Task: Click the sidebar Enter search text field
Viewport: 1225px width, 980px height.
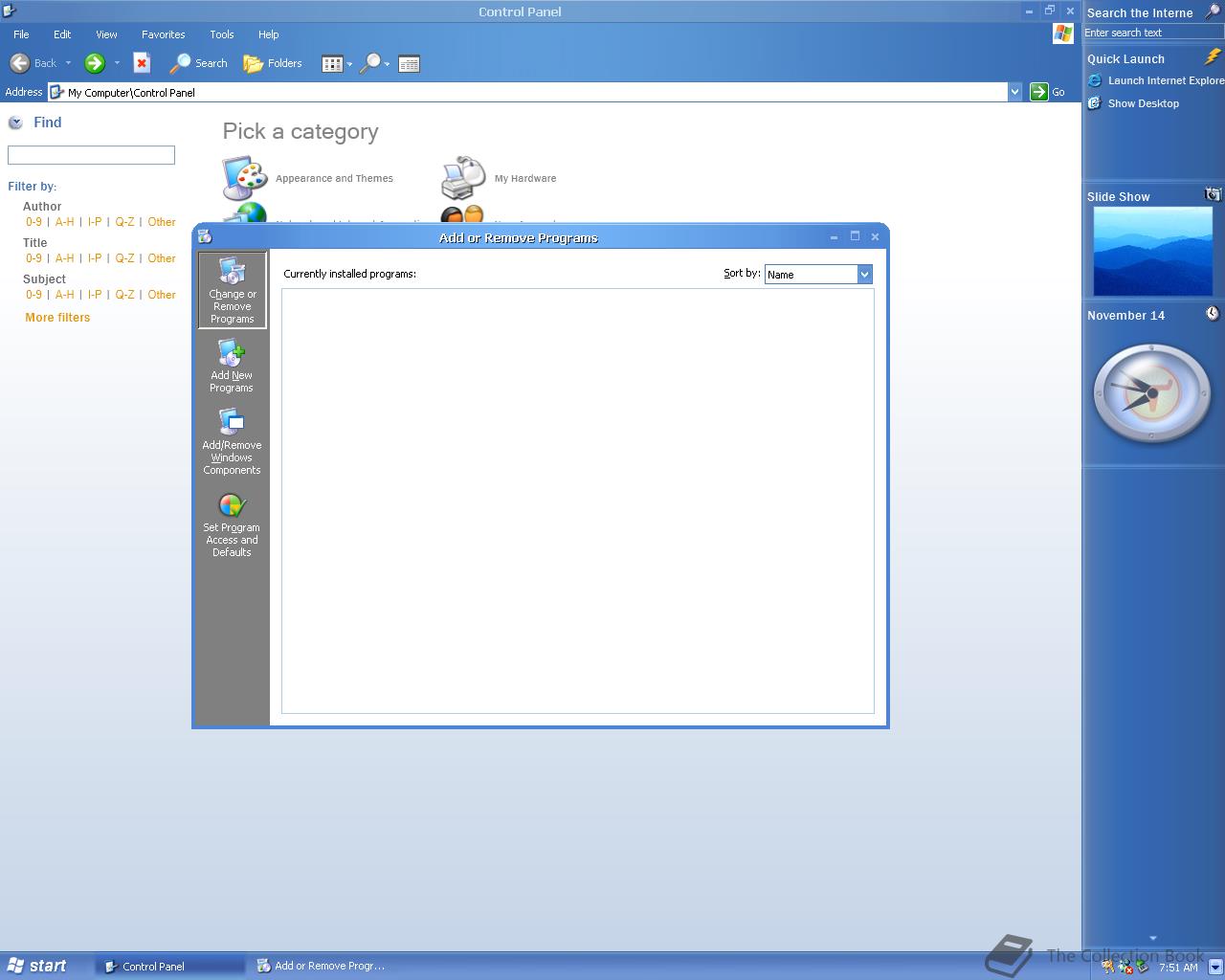Action: click(1153, 33)
